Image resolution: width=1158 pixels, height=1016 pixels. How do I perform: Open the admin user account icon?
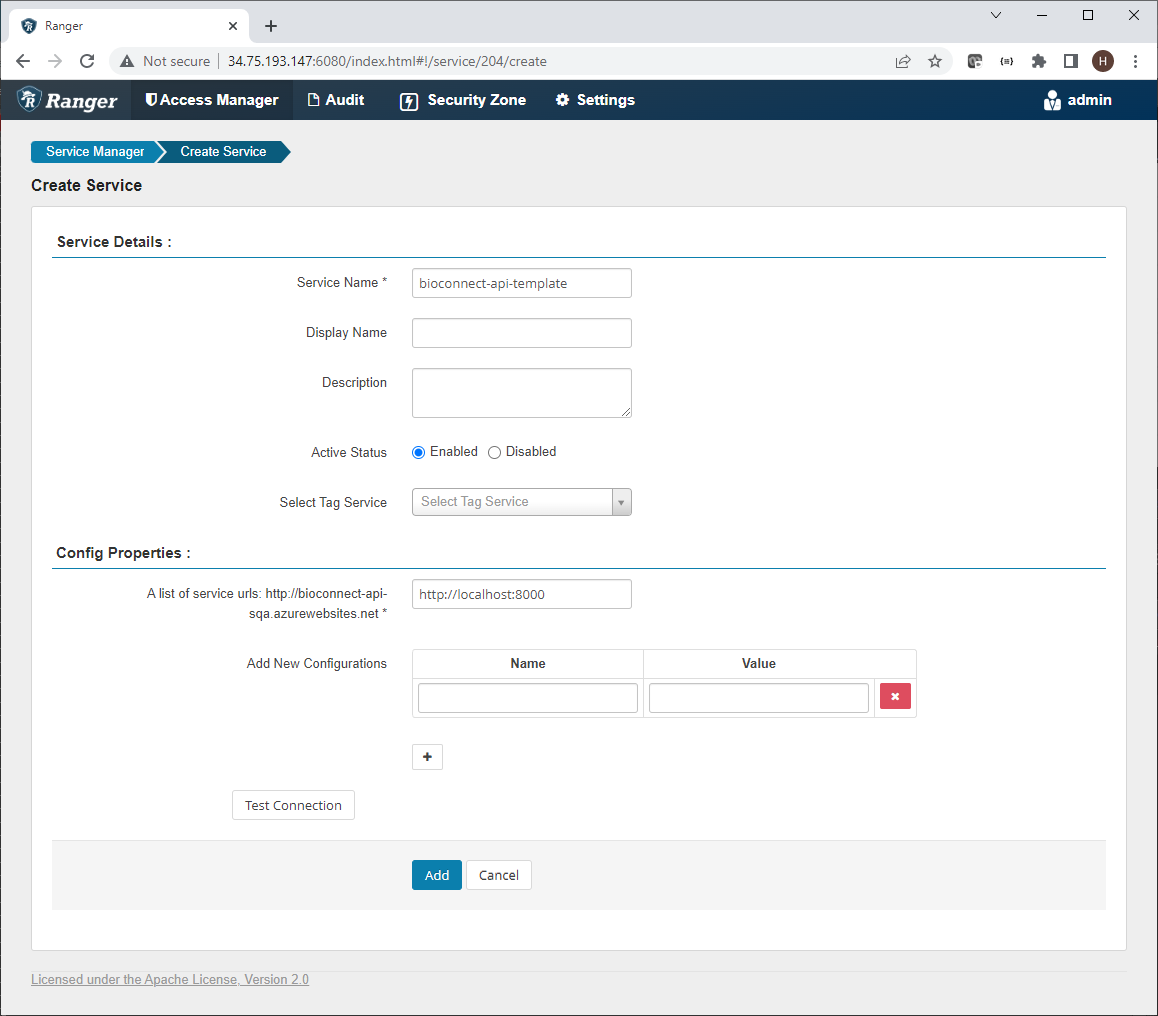1051,100
